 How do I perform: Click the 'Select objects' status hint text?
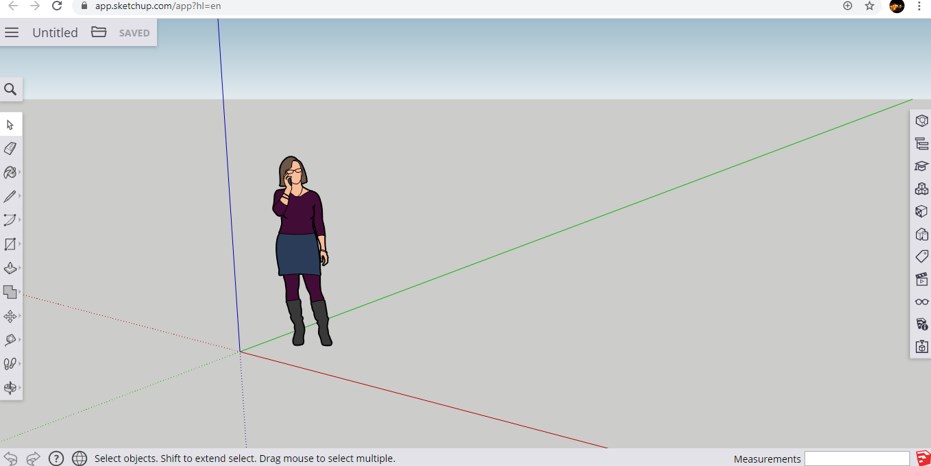245,459
